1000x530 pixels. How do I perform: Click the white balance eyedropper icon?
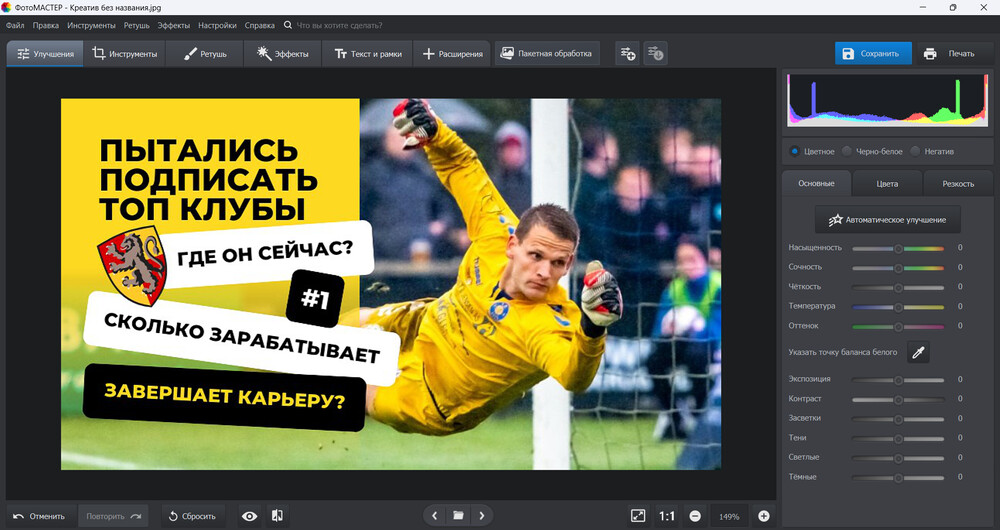point(917,352)
